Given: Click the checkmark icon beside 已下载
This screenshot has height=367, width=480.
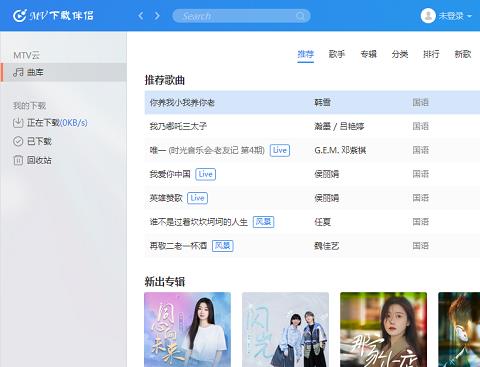Looking at the screenshot, I should [18, 141].
